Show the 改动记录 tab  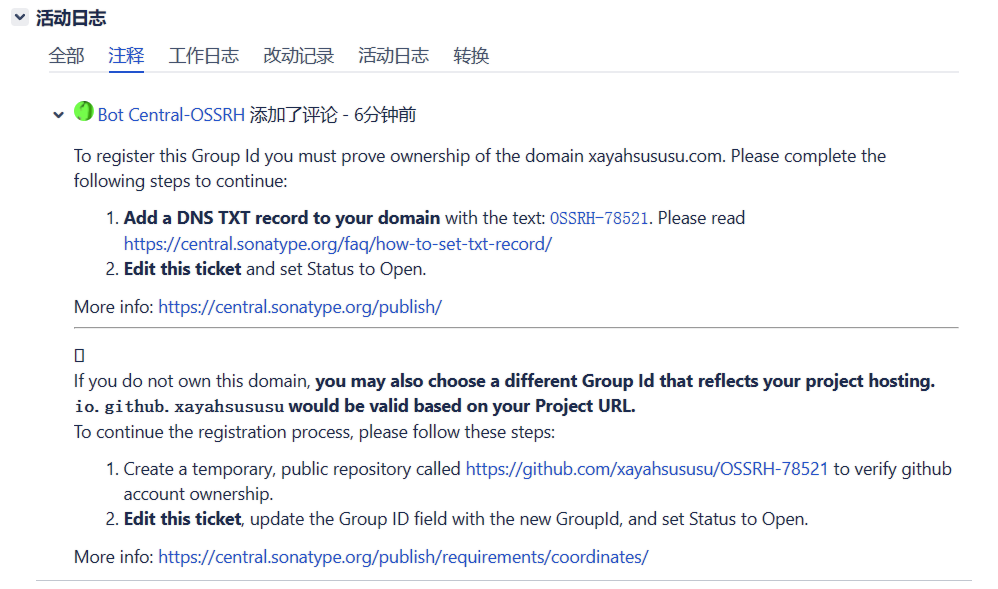[298, 56]
